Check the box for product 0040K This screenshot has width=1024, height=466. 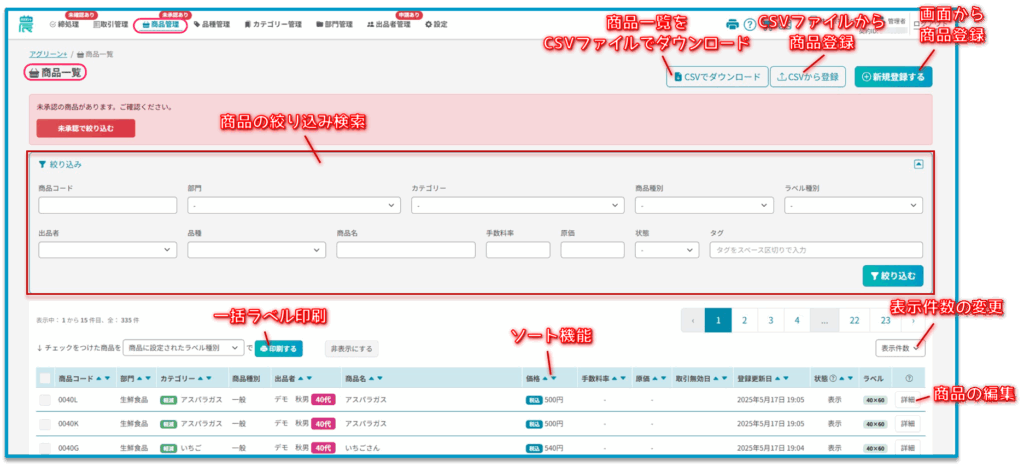(45, 424)
